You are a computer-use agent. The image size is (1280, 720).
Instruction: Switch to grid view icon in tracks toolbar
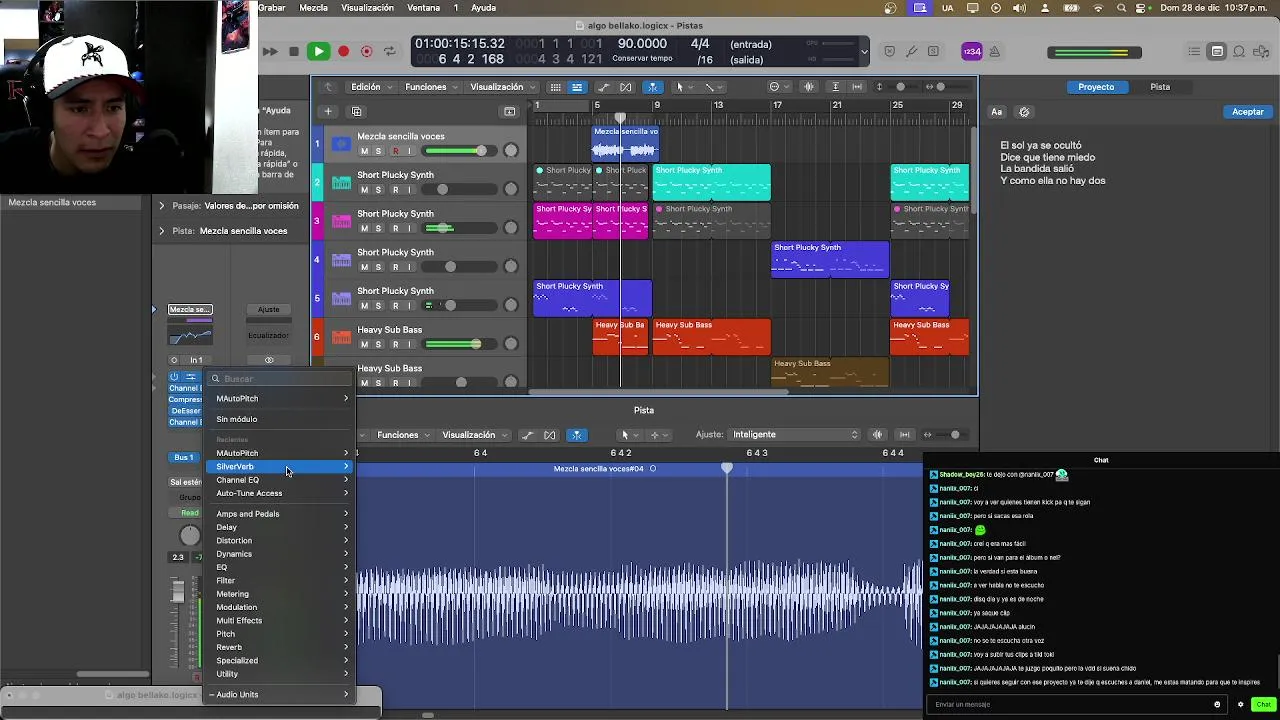point(555,87)
